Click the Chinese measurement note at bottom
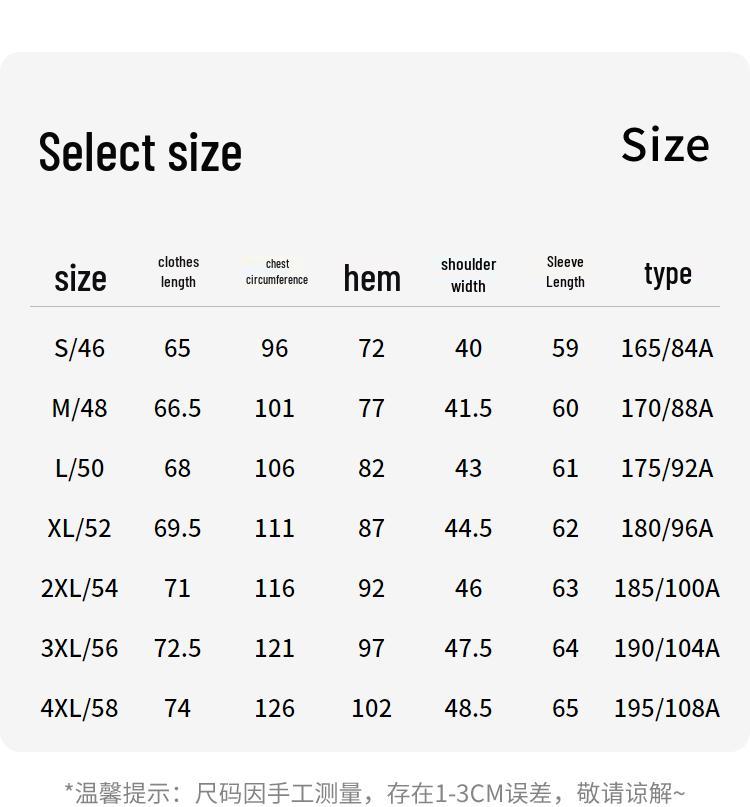Image resolution: width=750 pixels, height=807 pixels. 375,793
